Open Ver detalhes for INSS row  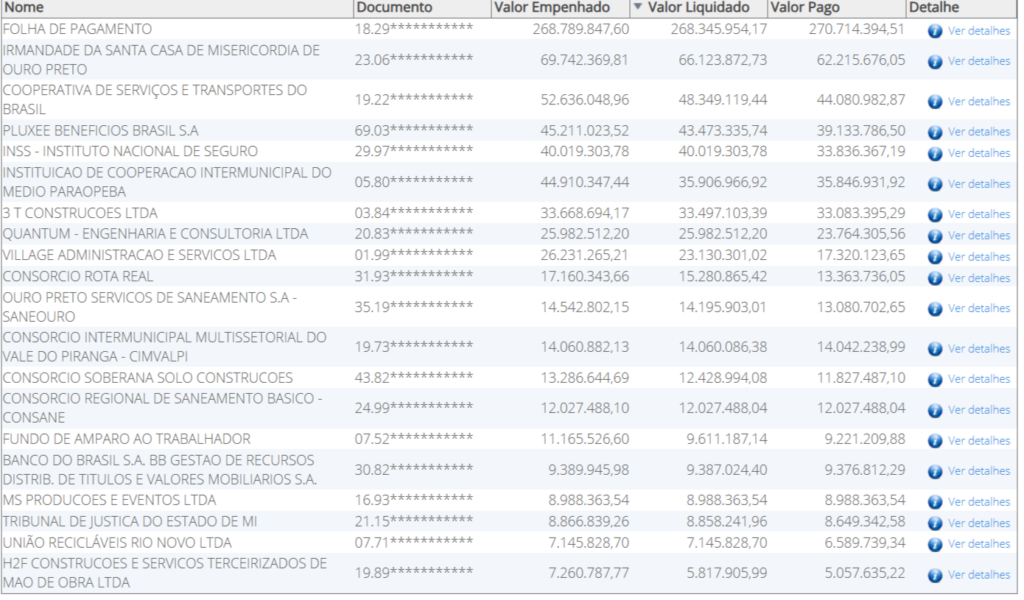pyautogui.click(x=979, y=153)
